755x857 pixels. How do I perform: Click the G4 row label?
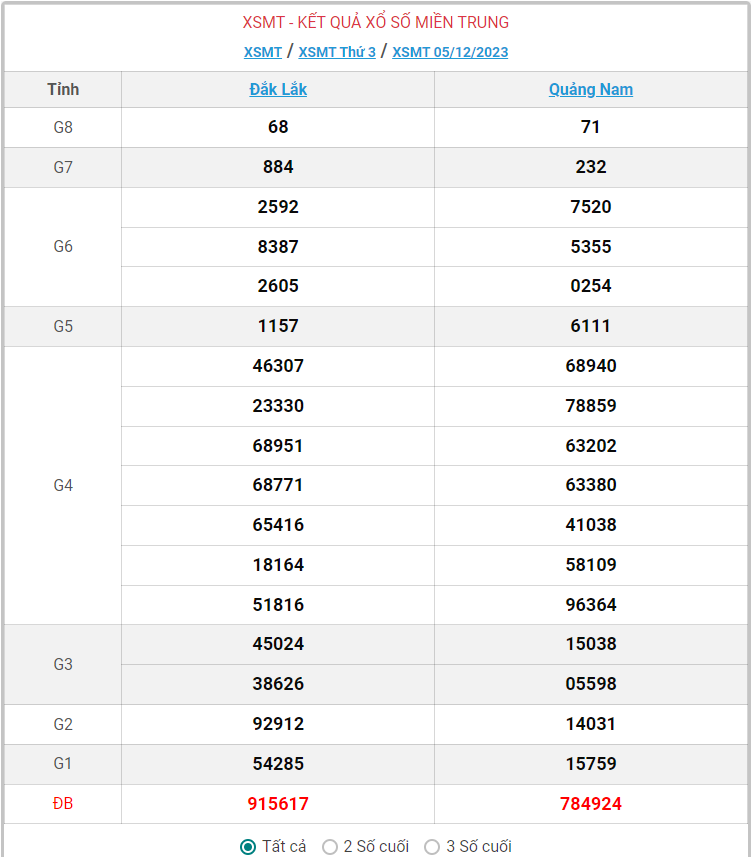(63, 485)
